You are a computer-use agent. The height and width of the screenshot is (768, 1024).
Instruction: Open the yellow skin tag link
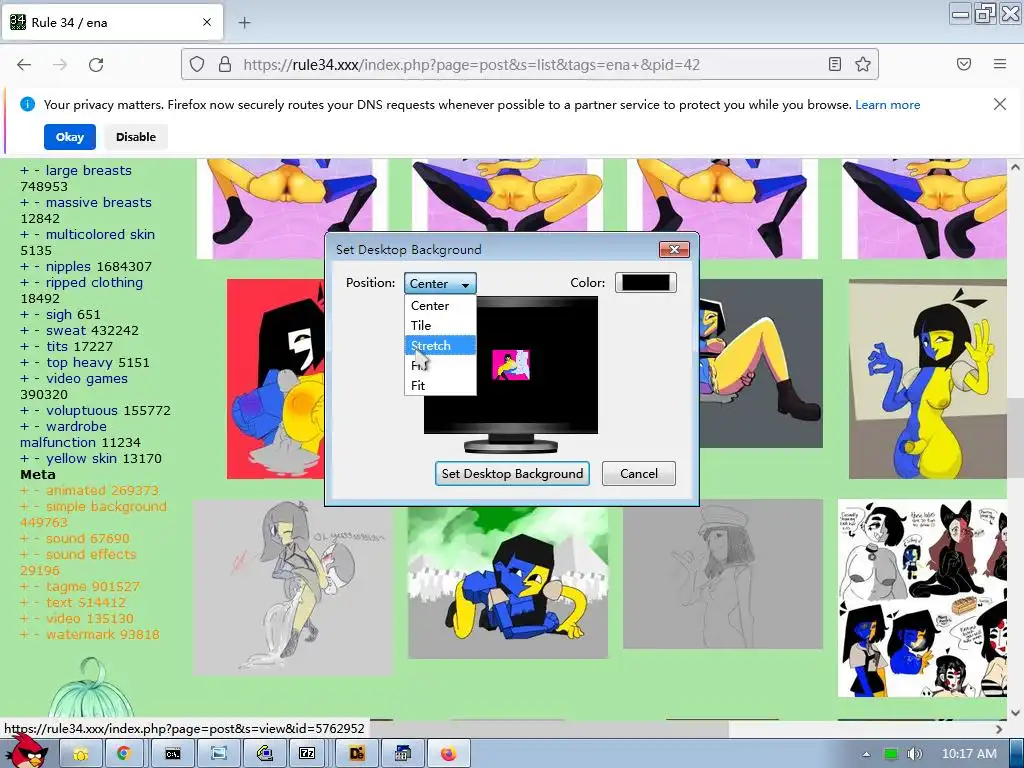(x=82, y=458)
